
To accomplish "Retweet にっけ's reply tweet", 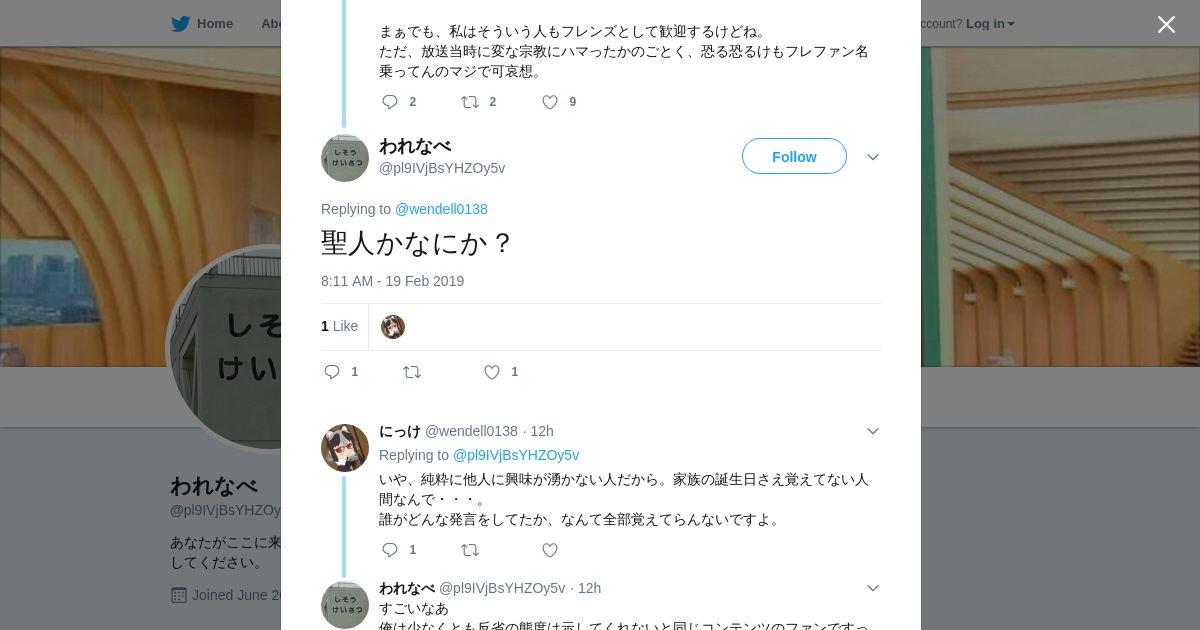I will click(x=470, y=550).
